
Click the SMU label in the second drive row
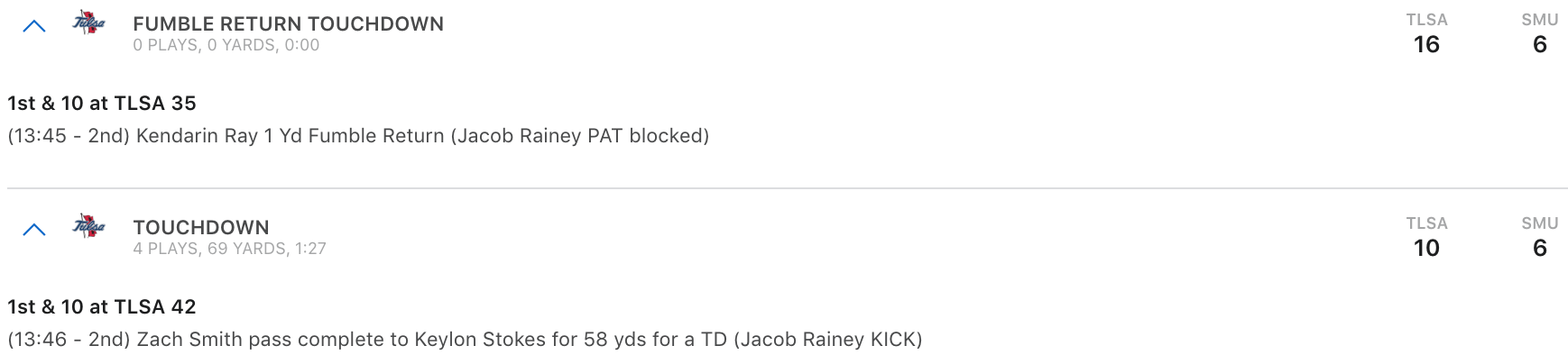click(x=1540, y=223)
